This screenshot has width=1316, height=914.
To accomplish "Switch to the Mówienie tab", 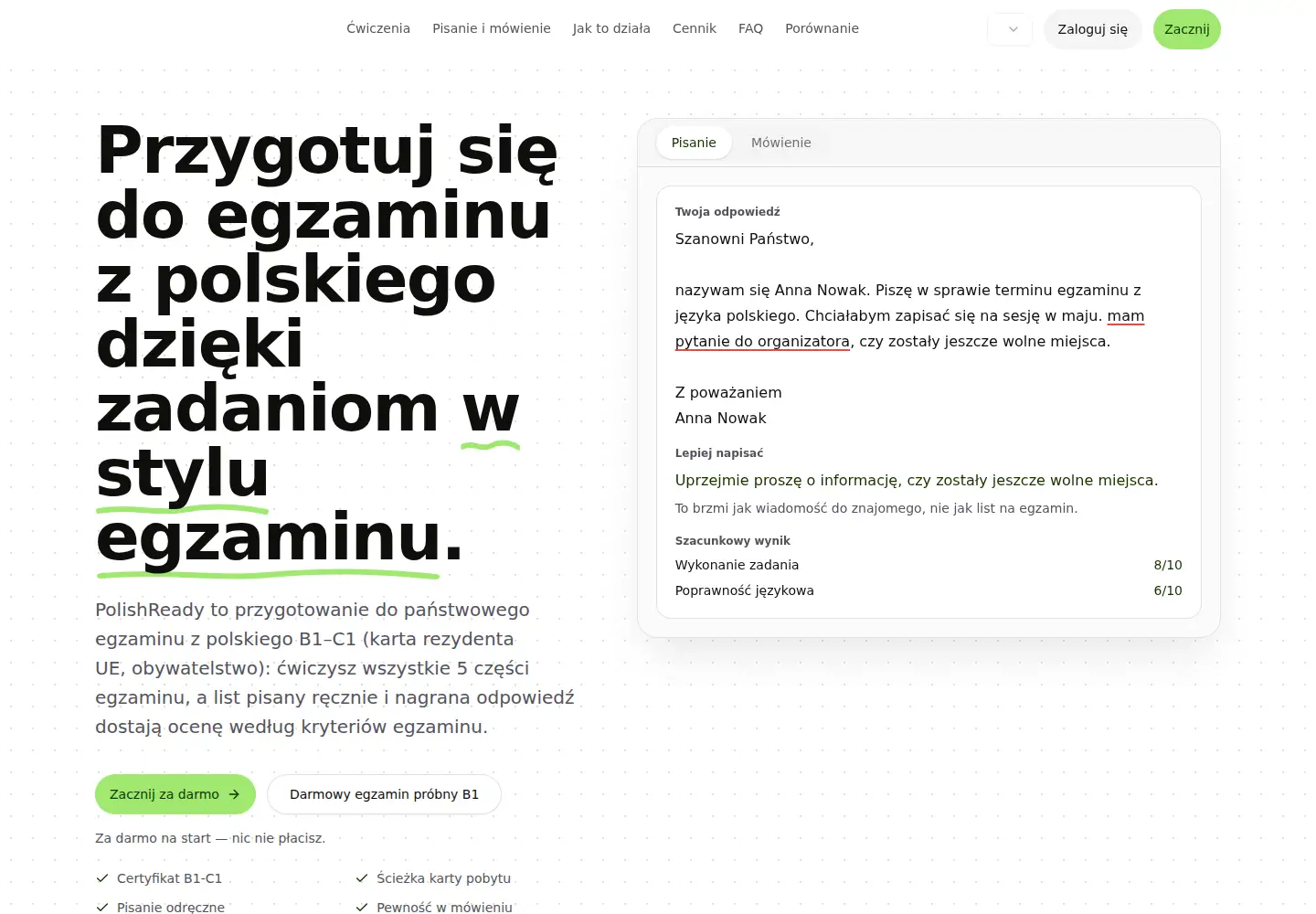I will (780, 143).
